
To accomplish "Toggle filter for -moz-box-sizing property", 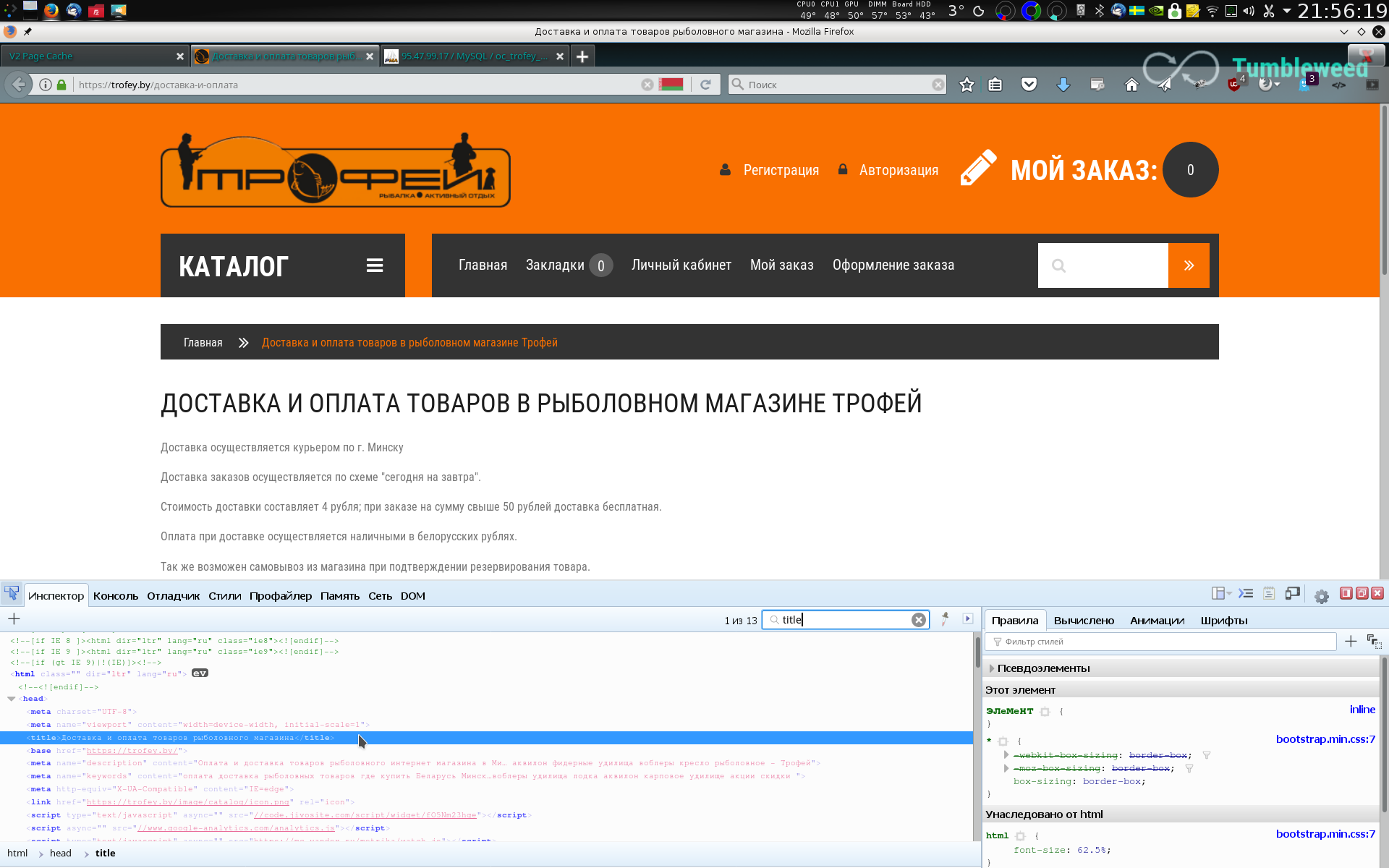I will coord(1189,768).
